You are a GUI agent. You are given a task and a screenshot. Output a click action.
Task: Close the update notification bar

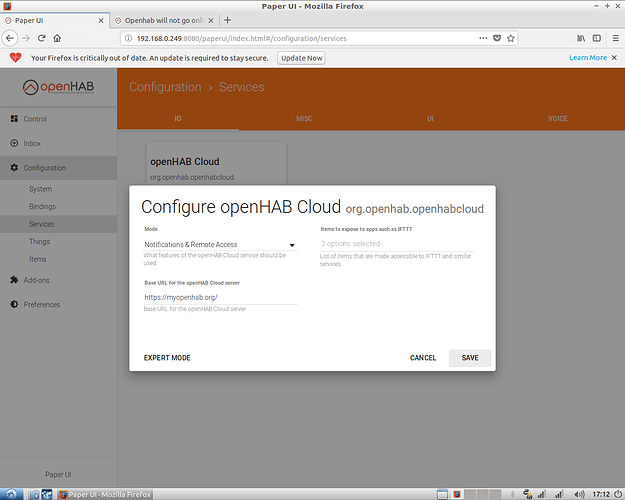coord(615,58)
